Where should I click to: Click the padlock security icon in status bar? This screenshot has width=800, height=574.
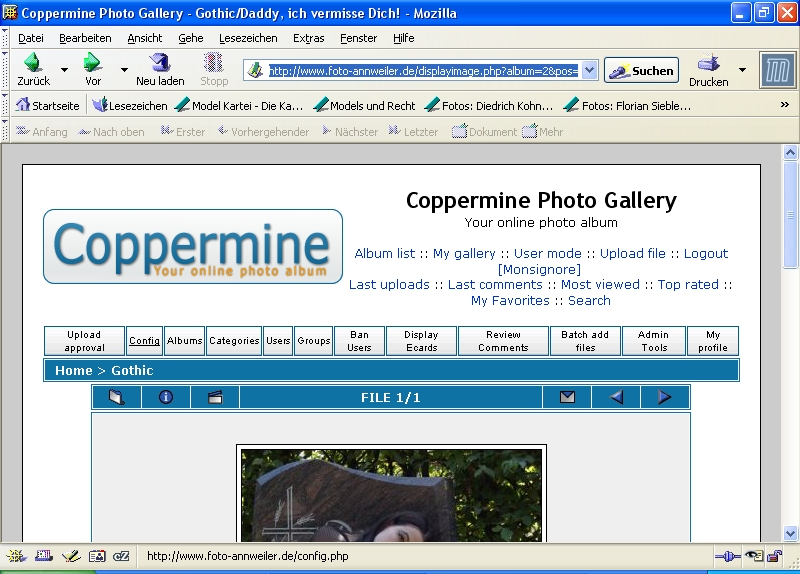point(773,556)
